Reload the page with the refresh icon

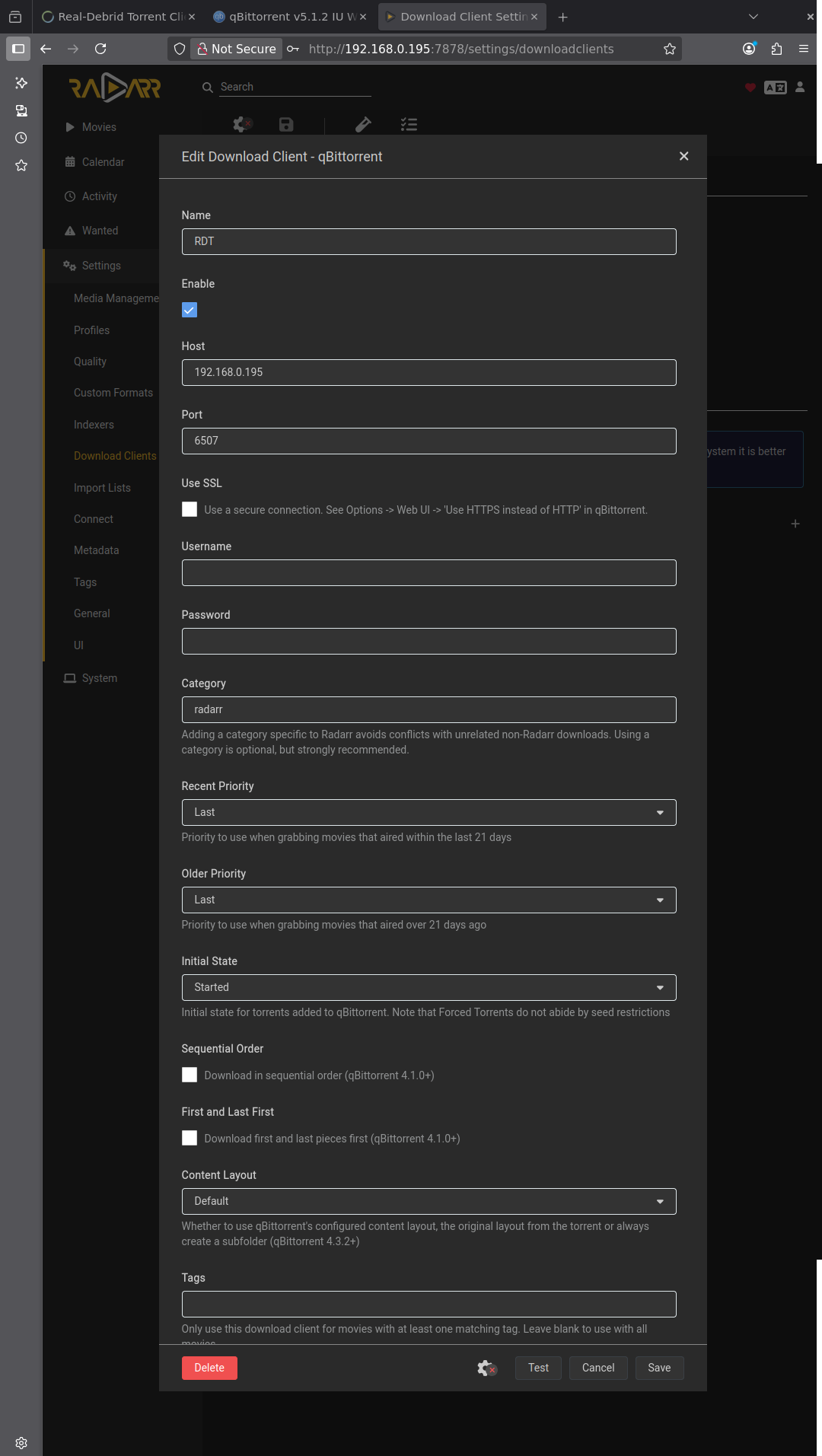(x=100, y=49)
